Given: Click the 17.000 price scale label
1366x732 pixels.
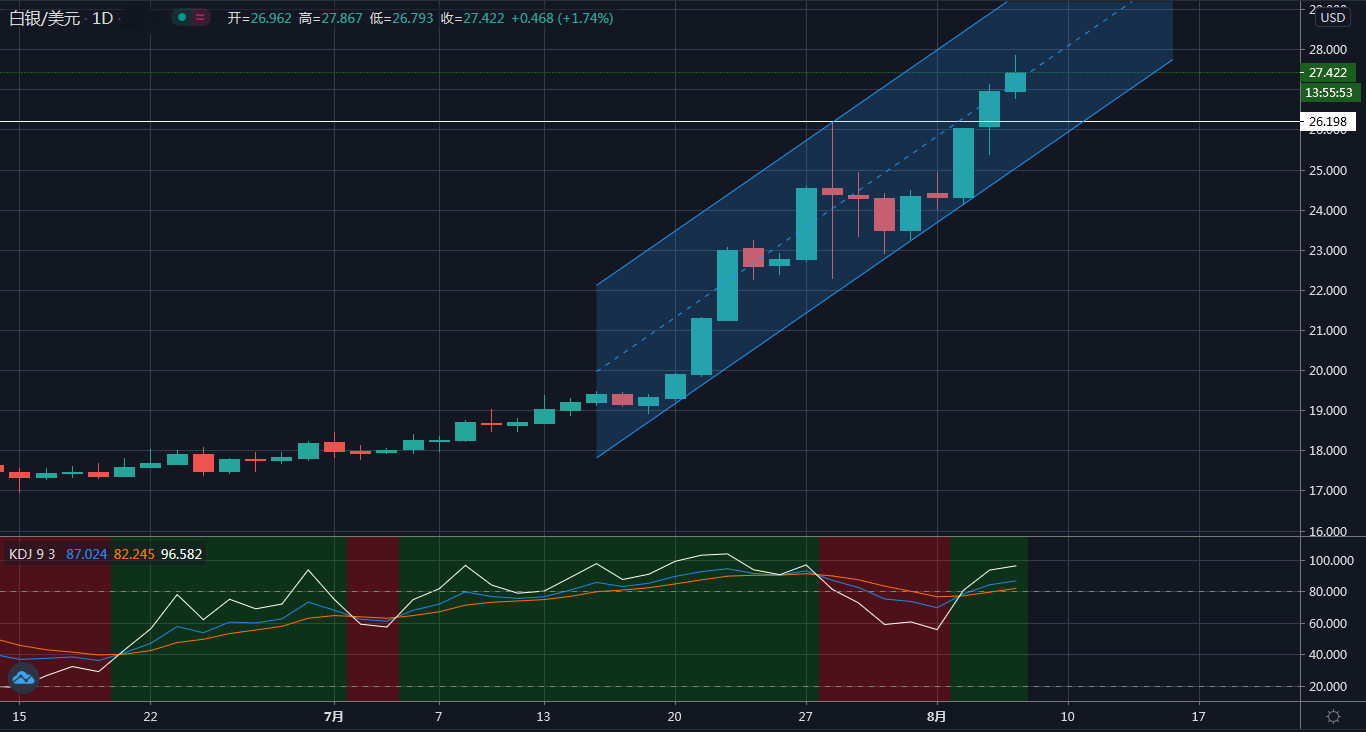Looking at the screenshot, I should coord(1328,490).
